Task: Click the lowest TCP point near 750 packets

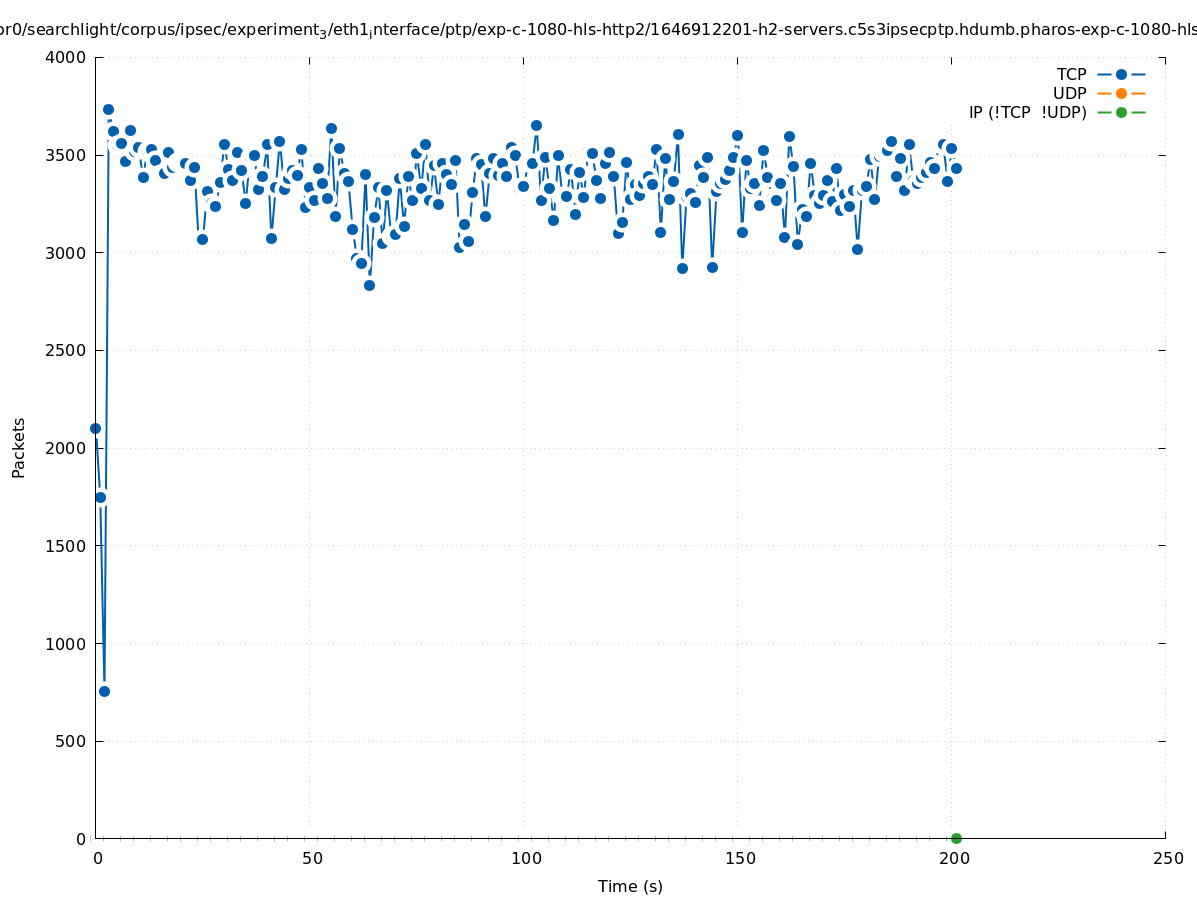Action: click(104, 691)
